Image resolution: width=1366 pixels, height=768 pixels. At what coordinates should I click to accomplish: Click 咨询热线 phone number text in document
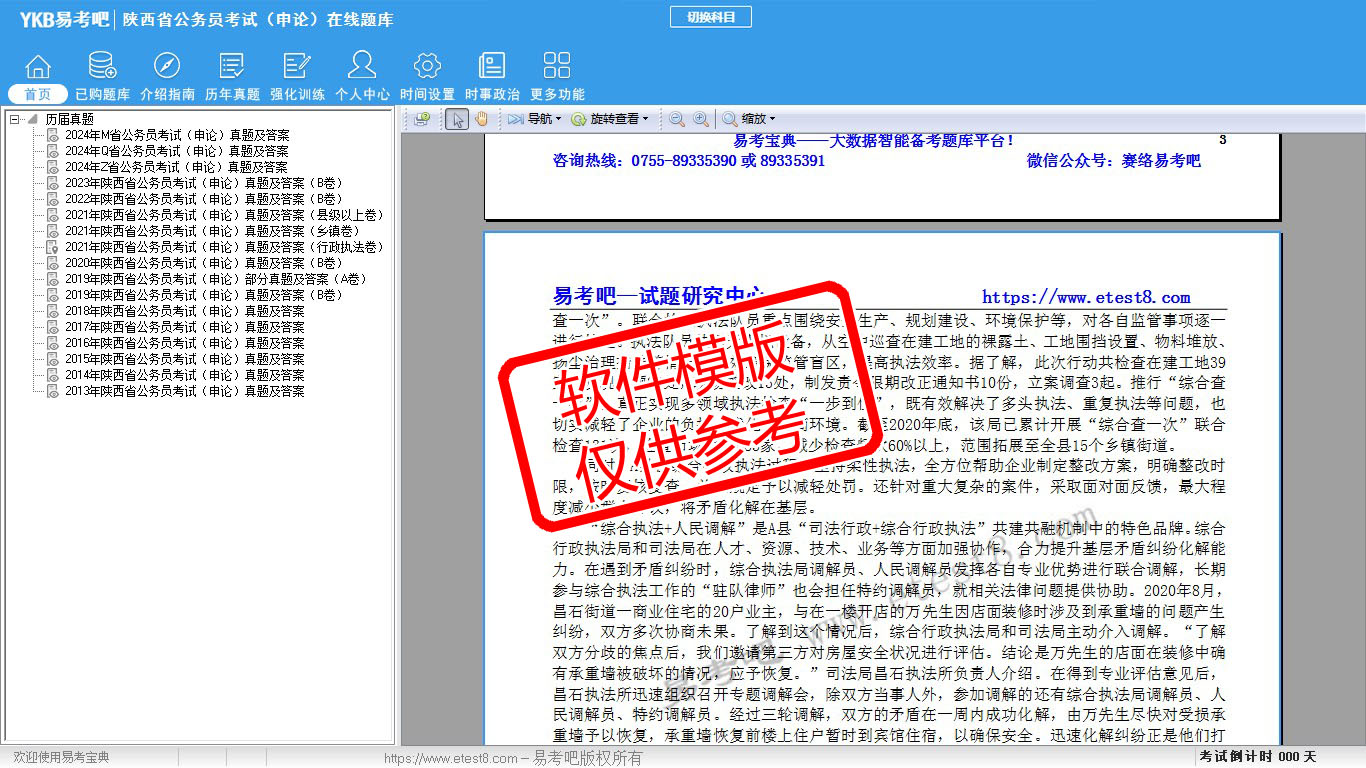pos(689,160)
